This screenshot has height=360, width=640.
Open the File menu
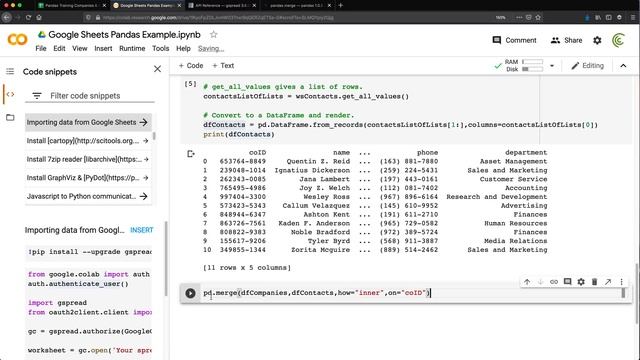pyautogui.click(x=41, y=48)
